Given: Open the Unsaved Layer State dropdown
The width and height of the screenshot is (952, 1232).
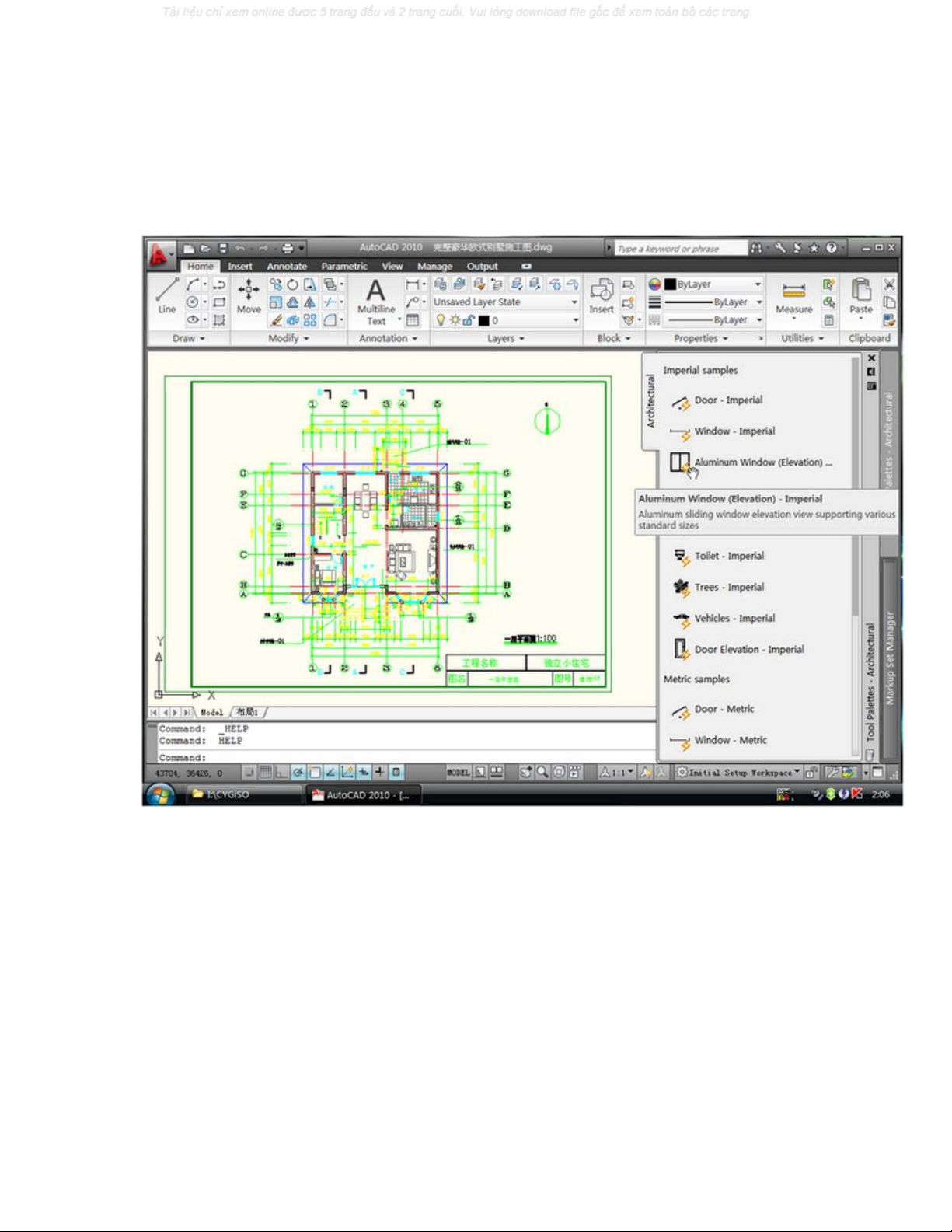Looking at the screenshot, I should pos(505,302).
